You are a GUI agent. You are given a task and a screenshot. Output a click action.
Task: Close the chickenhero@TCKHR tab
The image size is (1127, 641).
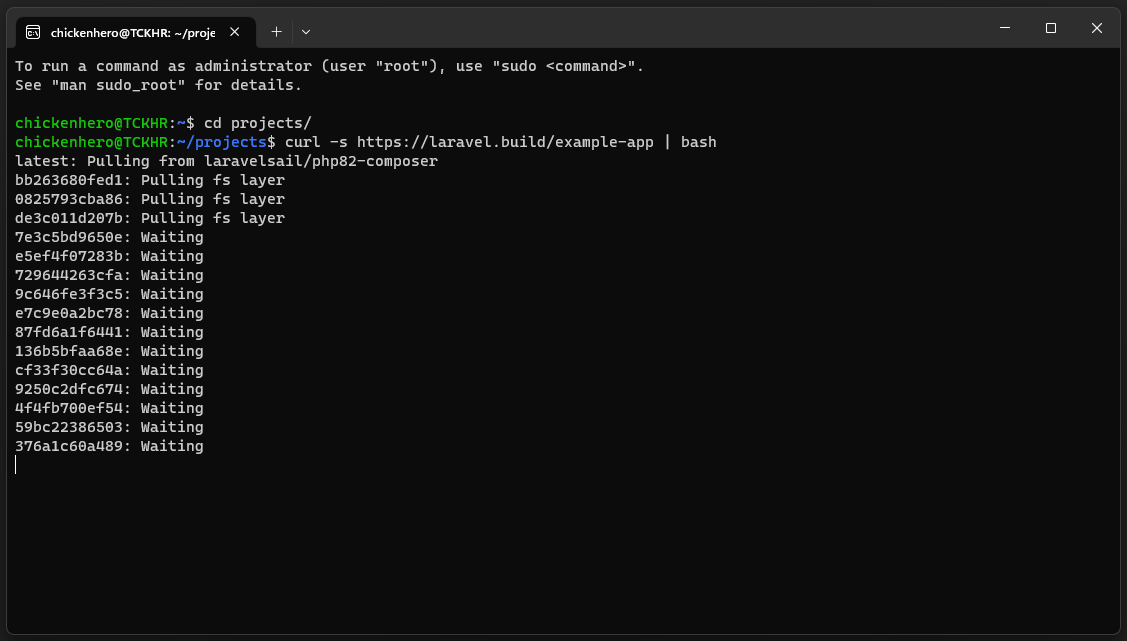click(234, 31)
